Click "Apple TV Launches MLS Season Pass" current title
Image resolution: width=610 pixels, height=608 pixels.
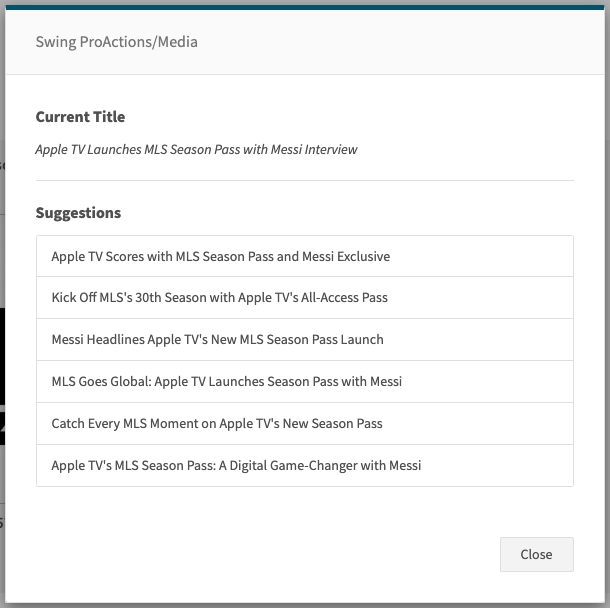196,149
